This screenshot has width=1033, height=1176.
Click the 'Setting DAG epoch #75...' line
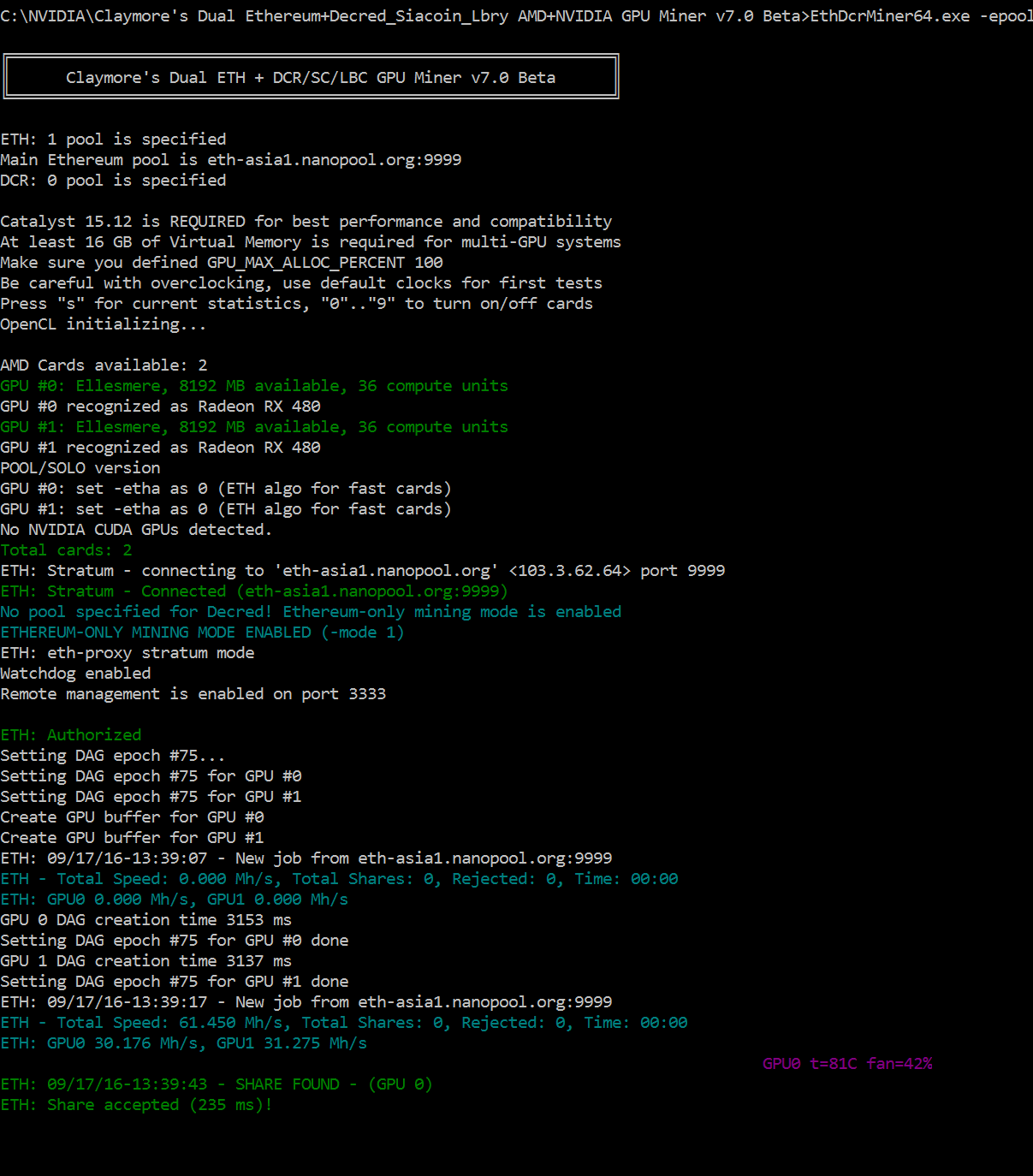pyautogui.click(x=113, y=756)
